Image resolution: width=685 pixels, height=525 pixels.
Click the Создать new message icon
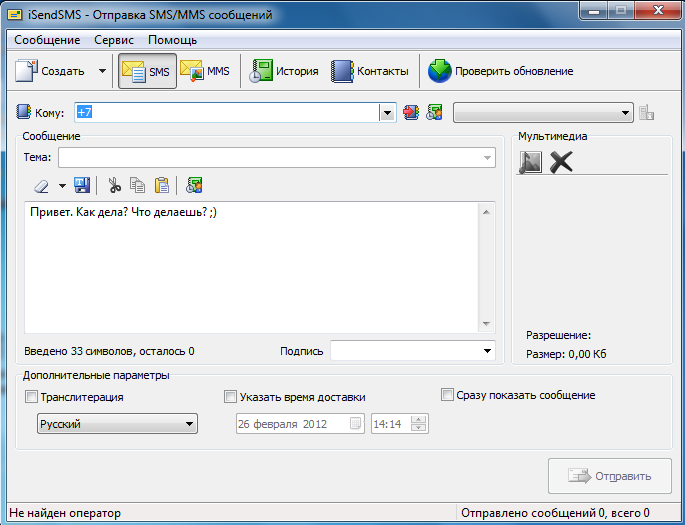(26, 71)
